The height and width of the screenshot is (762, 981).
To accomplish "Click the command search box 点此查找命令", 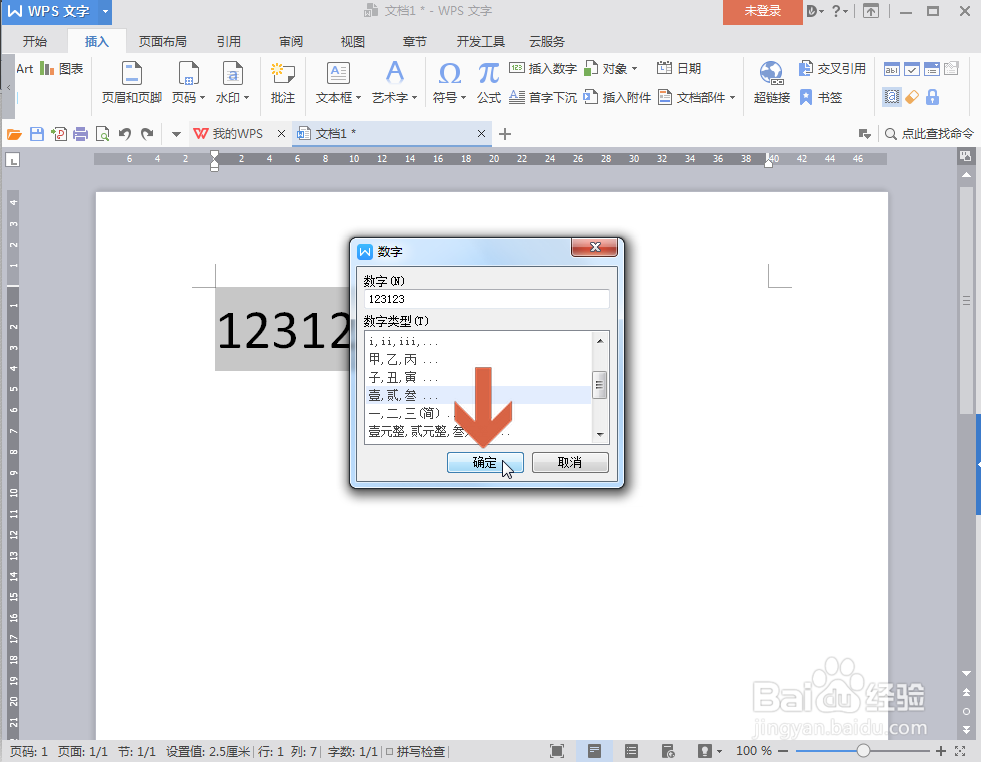I will [930, 134].
